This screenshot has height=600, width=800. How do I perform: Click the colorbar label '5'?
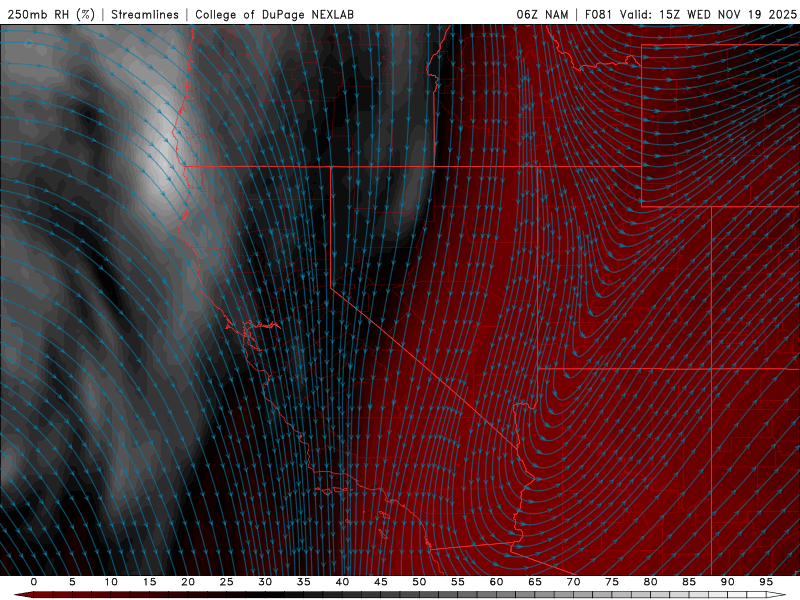[72, 582]
